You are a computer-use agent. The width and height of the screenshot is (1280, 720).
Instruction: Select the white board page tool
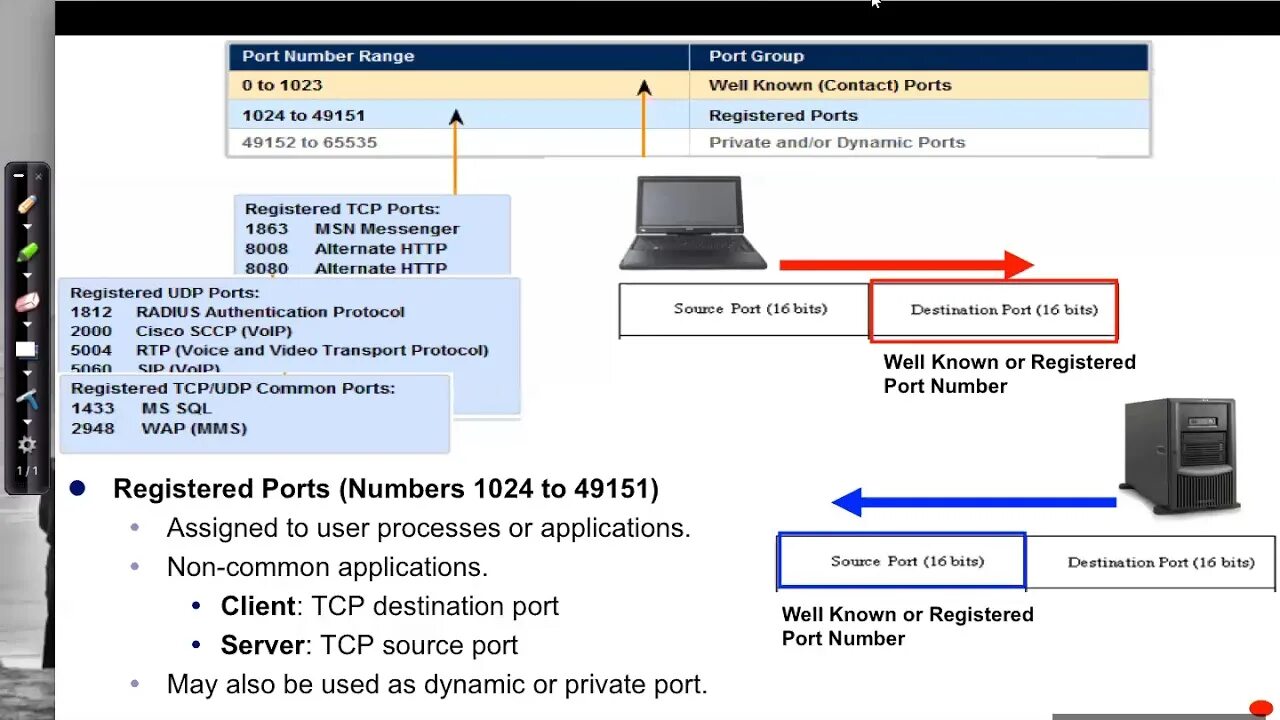tap(26, 350)
